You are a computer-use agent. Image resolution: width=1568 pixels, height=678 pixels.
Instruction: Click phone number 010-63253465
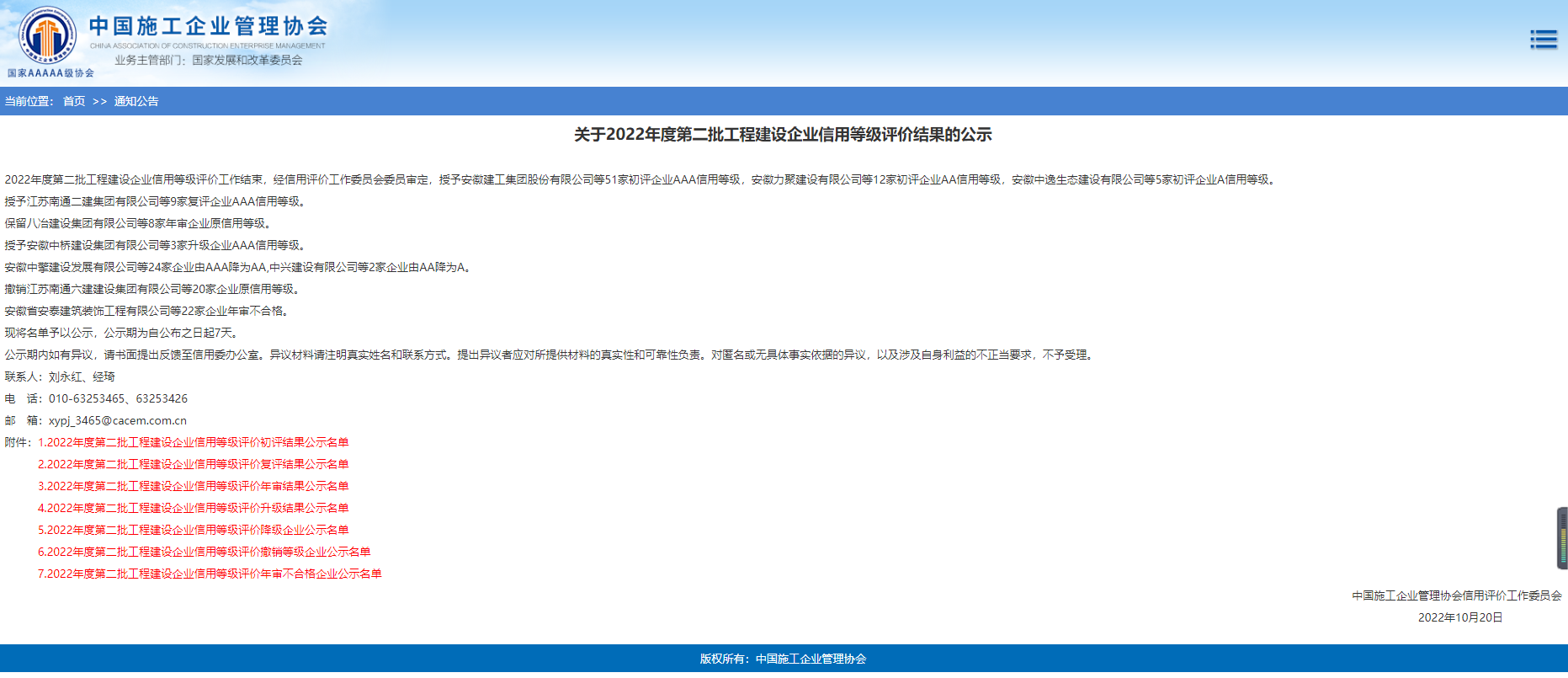[x=87, y=398]
